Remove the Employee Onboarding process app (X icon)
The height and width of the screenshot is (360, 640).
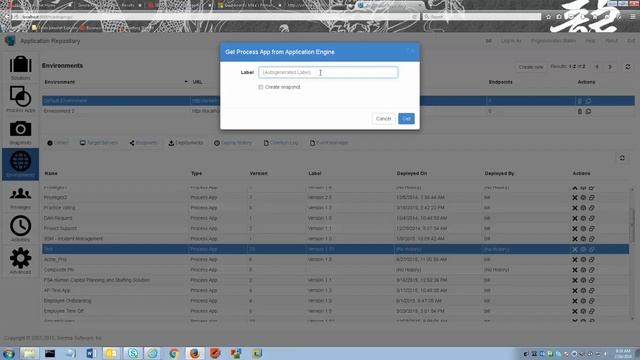575,301
